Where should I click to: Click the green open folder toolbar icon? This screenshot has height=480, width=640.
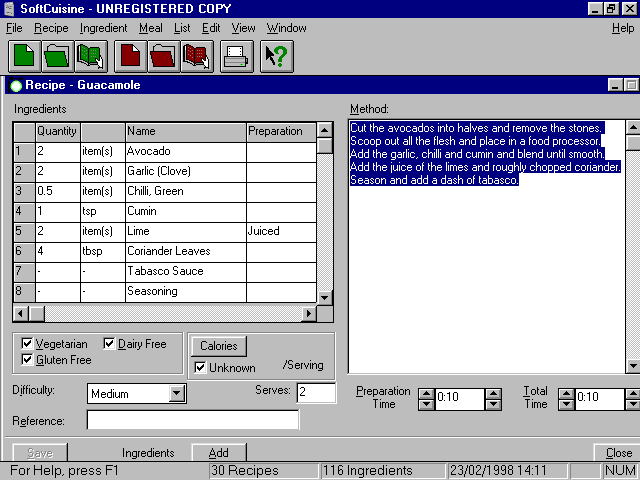click(57, 55)
